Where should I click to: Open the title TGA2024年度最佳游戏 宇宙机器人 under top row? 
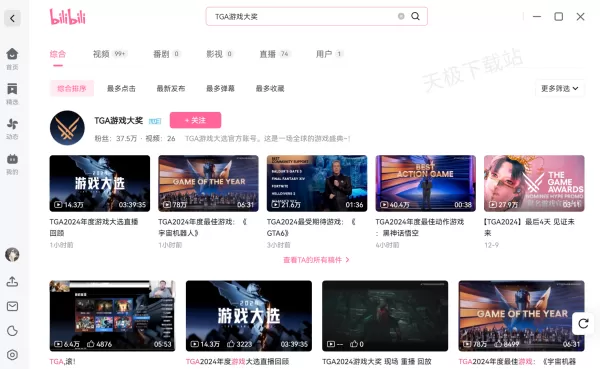[203, 227]
